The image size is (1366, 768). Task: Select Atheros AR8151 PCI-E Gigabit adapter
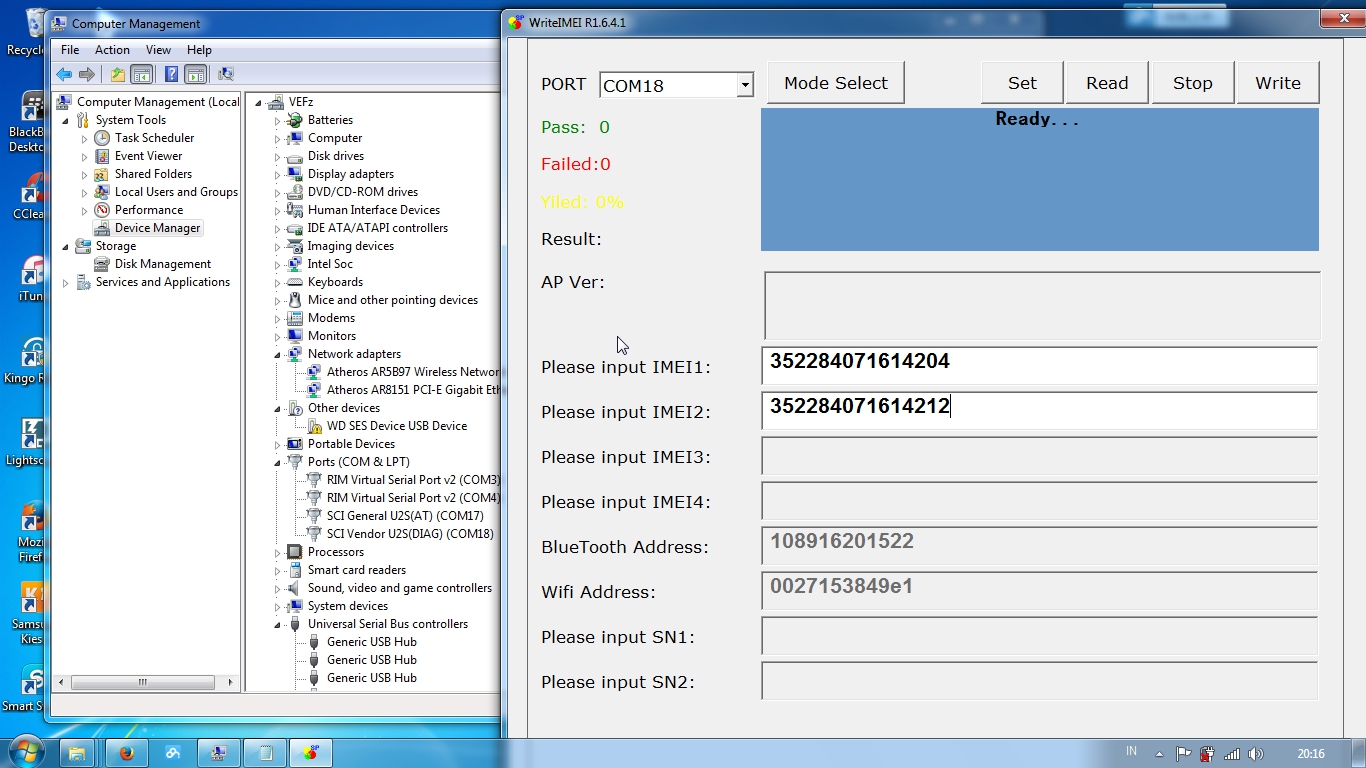point(413,390)
